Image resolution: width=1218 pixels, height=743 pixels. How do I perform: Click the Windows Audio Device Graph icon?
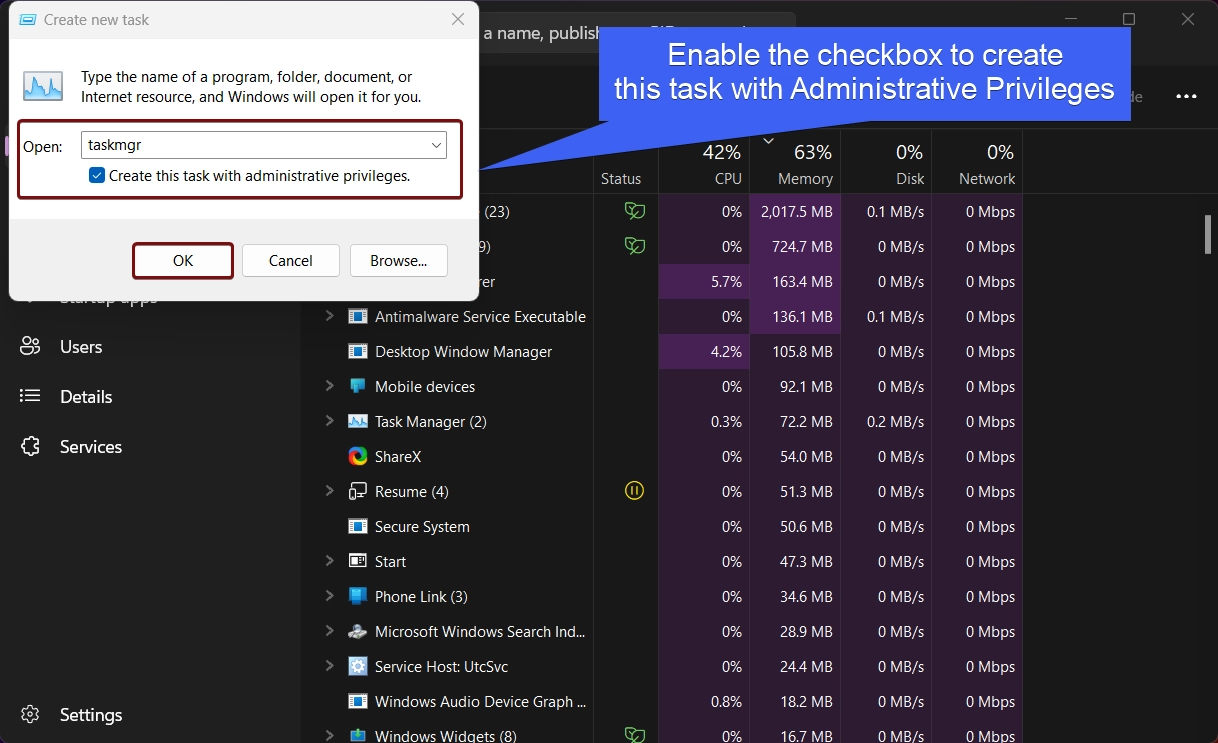click(358, 702)
